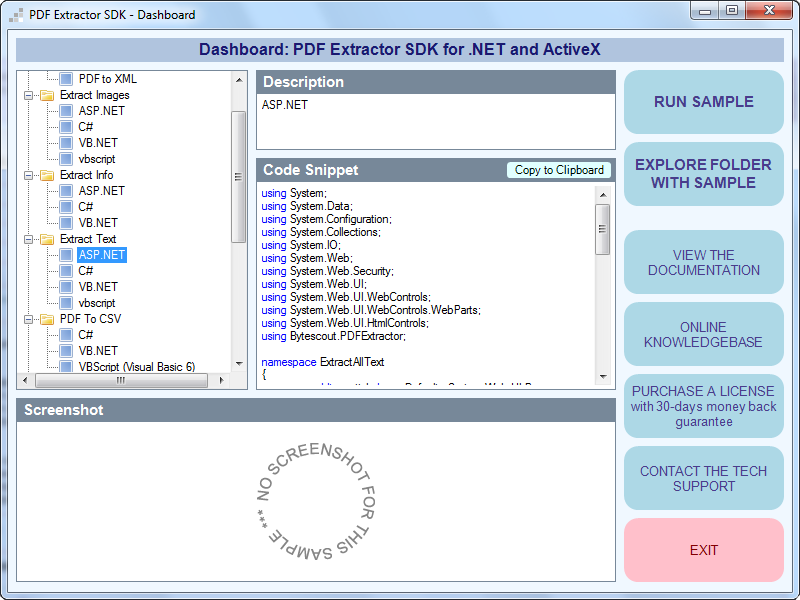Click the 'using System.IO;' code line
The width and height of the screenshot is (800, 600).
301,245
